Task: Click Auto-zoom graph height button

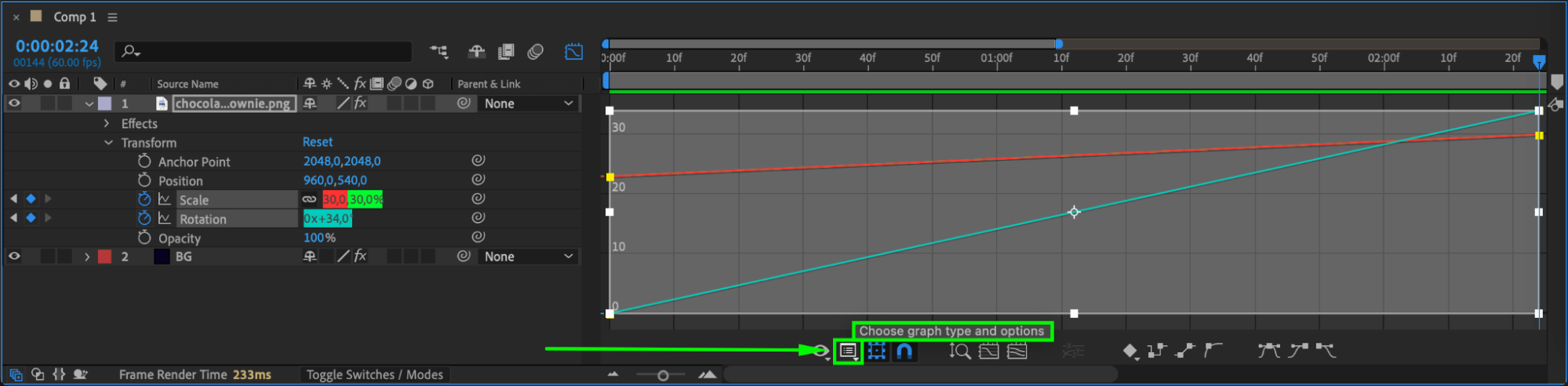Action: [960, 351]
